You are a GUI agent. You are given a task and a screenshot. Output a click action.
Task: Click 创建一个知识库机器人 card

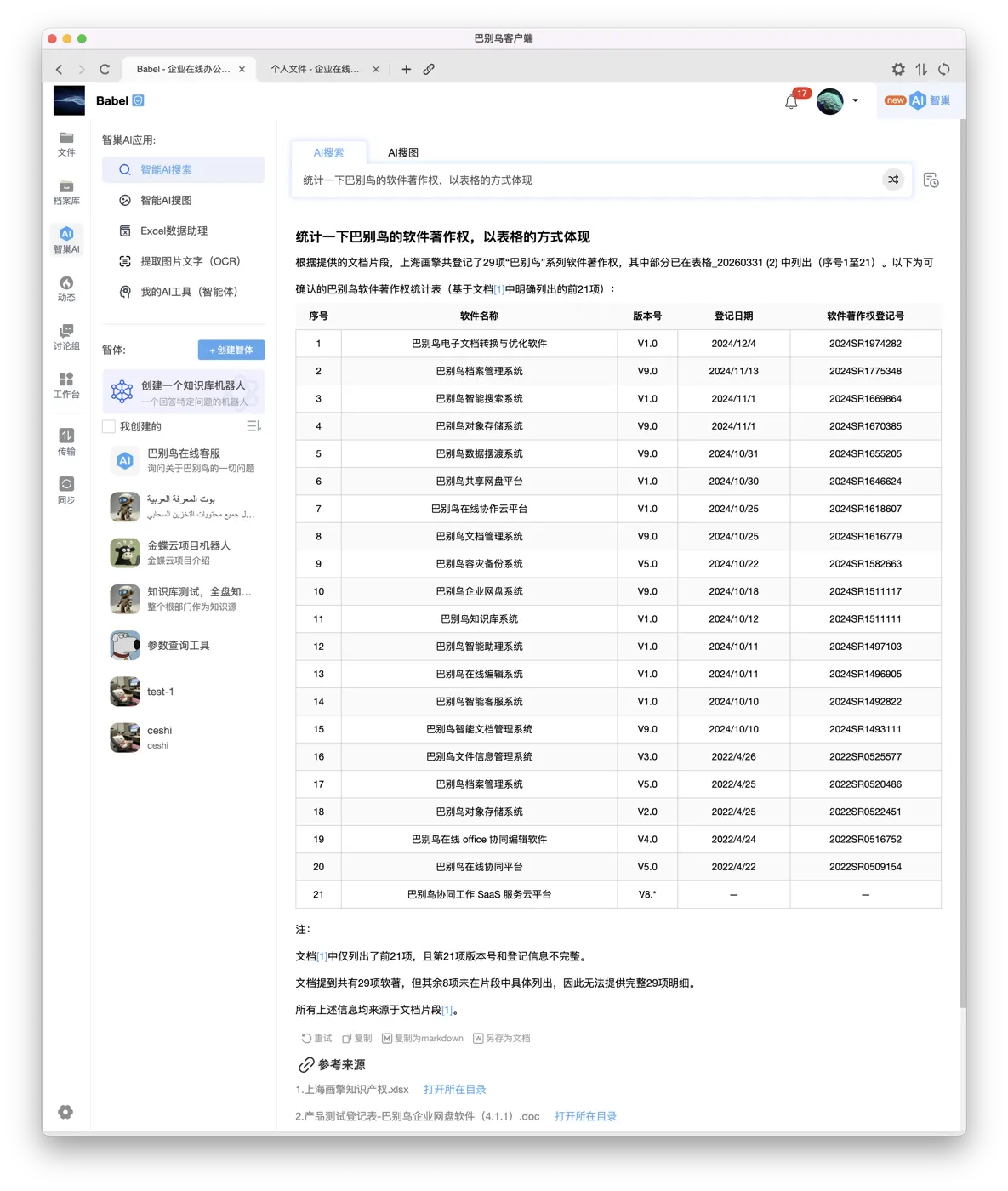click(x=184, y=392)
